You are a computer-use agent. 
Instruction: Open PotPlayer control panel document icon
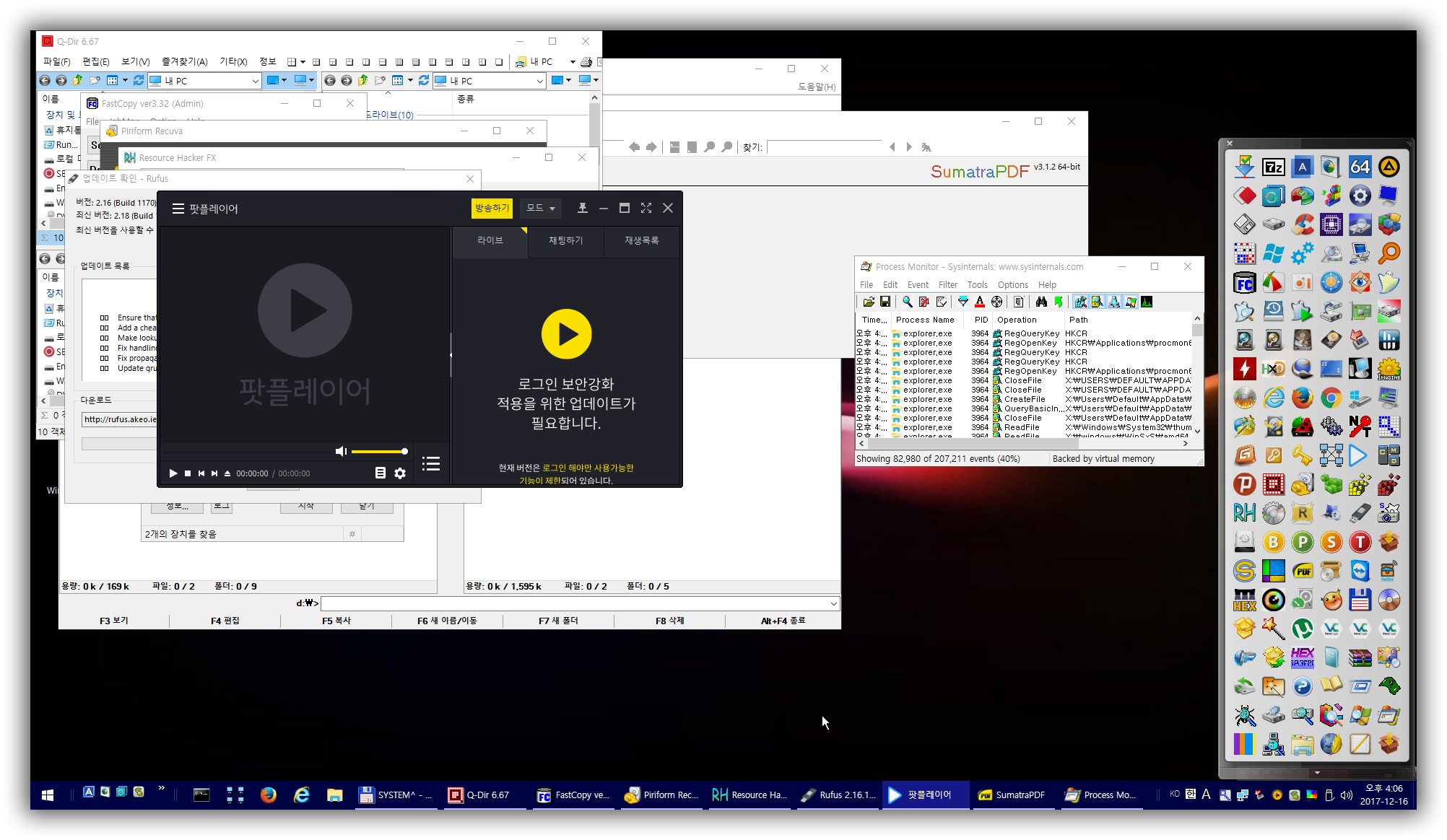[x=381, y=473]
